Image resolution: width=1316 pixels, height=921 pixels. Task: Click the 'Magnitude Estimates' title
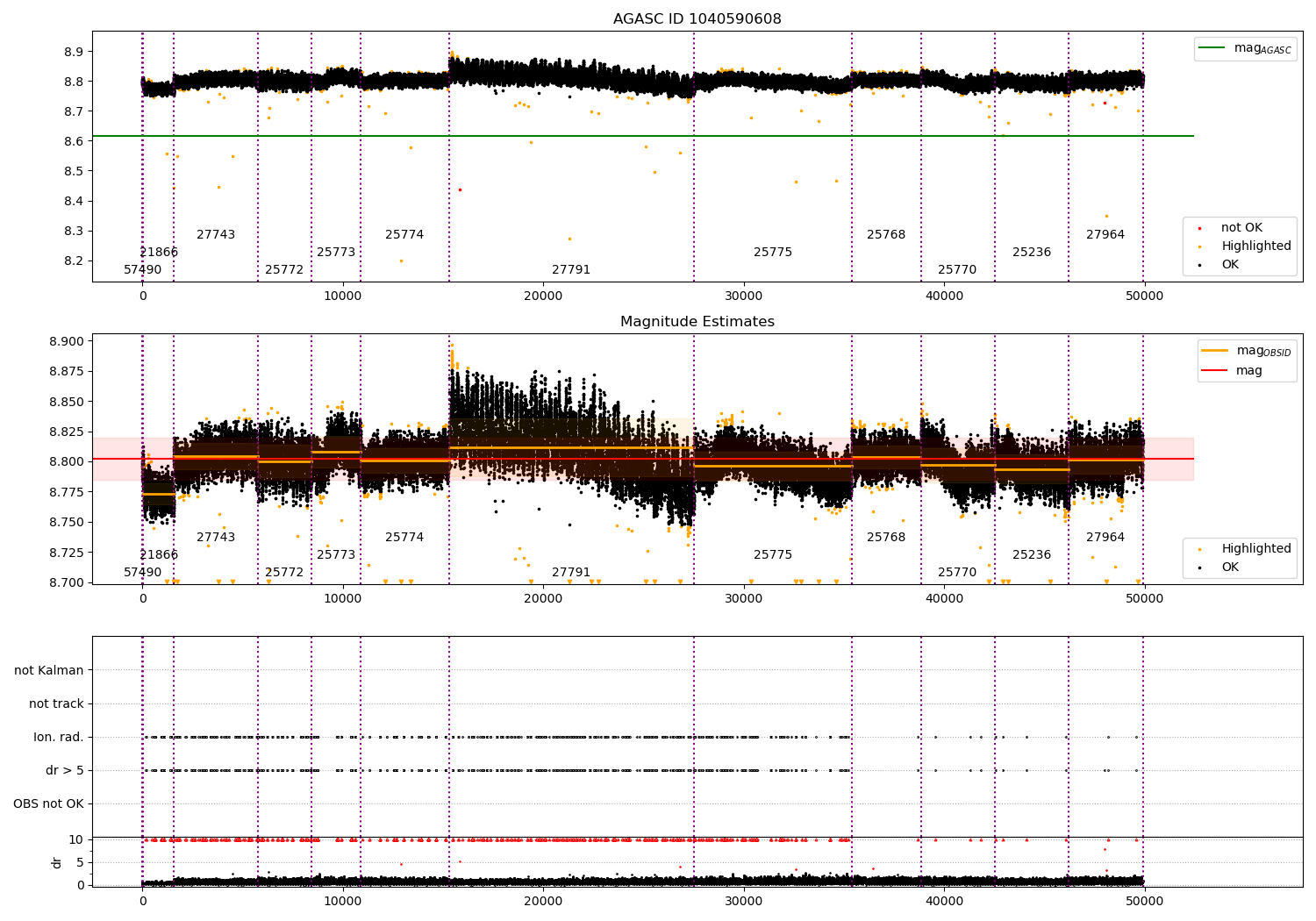[x=697, y=322]
